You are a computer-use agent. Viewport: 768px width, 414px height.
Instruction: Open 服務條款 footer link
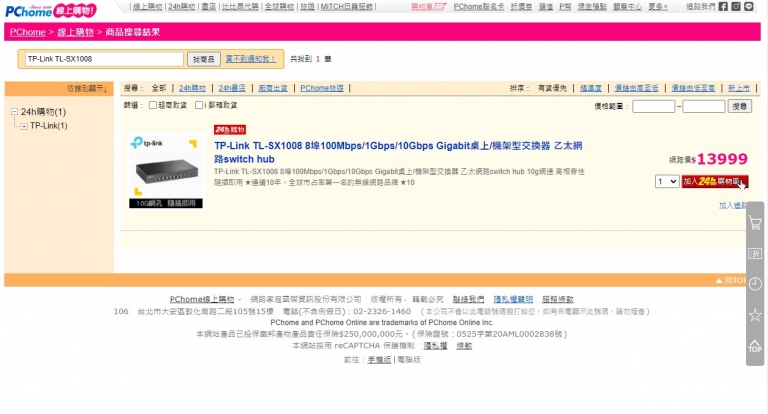click(557, 299)
